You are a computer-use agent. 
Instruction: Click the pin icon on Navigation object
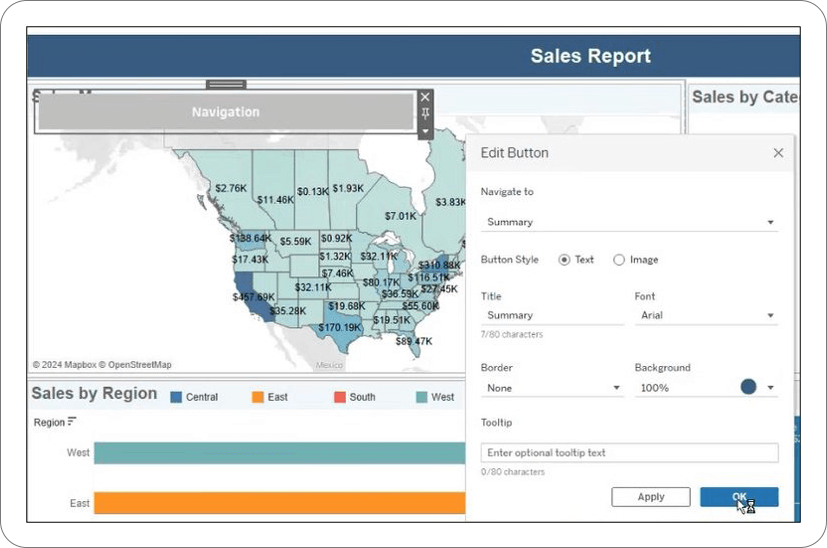(x=425, y=113)
